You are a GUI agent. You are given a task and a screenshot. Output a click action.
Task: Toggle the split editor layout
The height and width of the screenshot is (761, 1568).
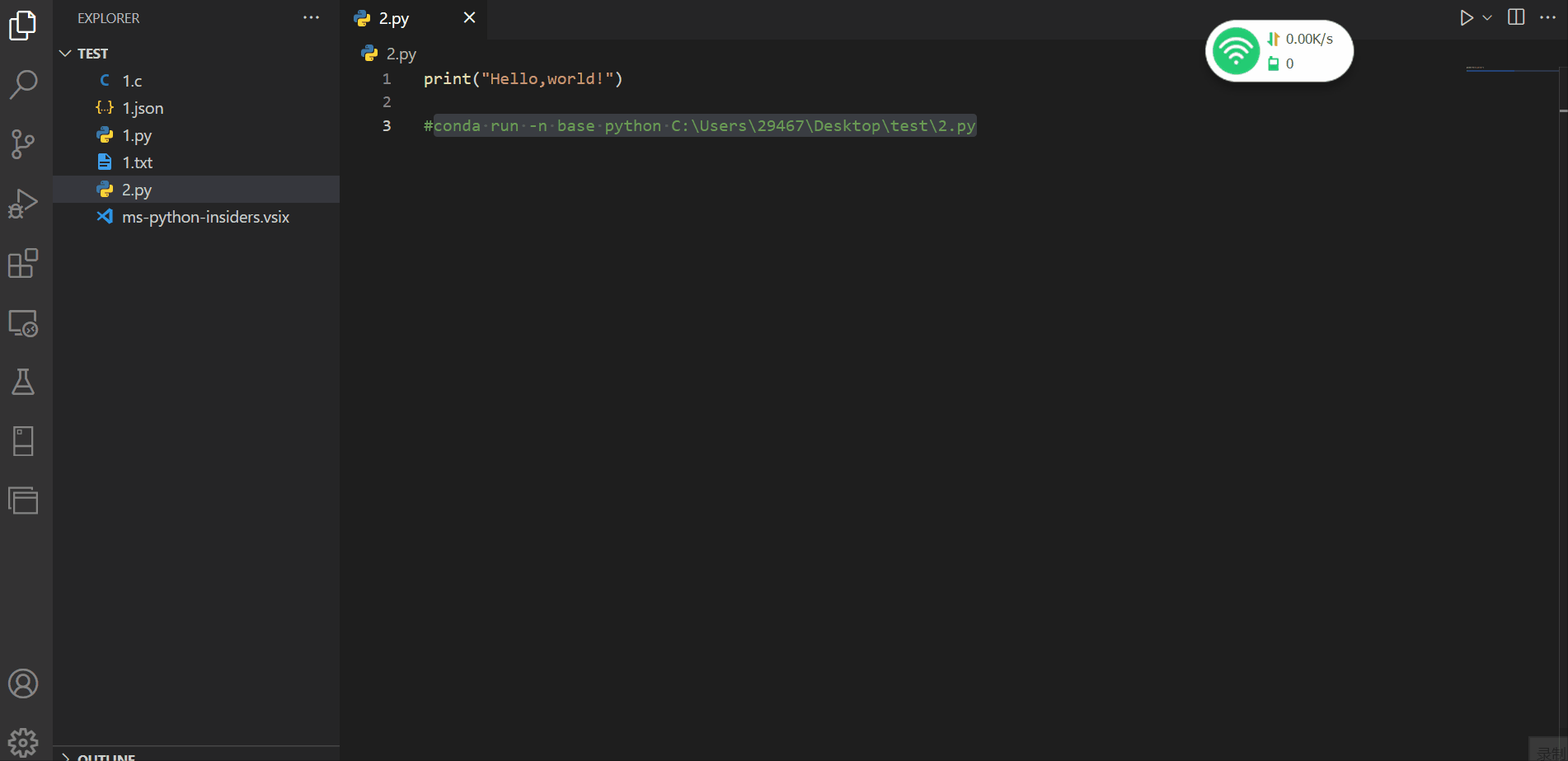click(1515, 16)
